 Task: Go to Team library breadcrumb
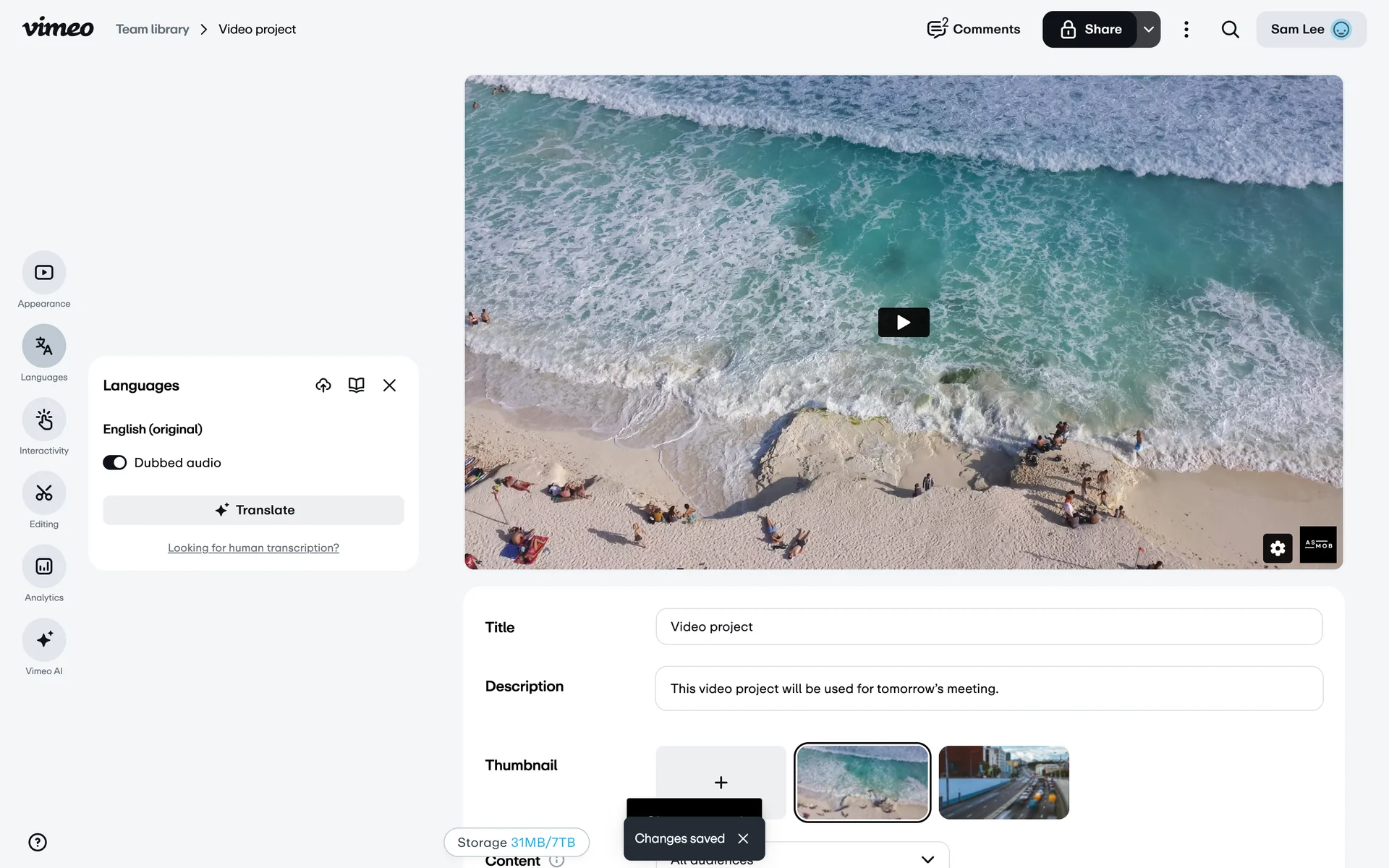click(x=153, y=30)
